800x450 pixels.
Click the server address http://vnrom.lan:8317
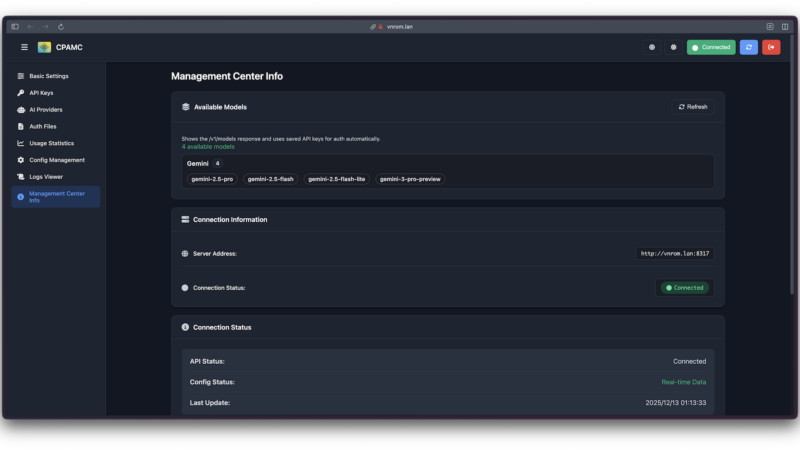tap(675, 254)
